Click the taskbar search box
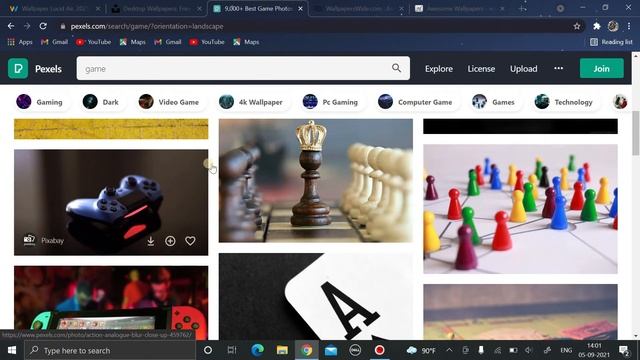The image size is (640, 360). tap(110, 350)
